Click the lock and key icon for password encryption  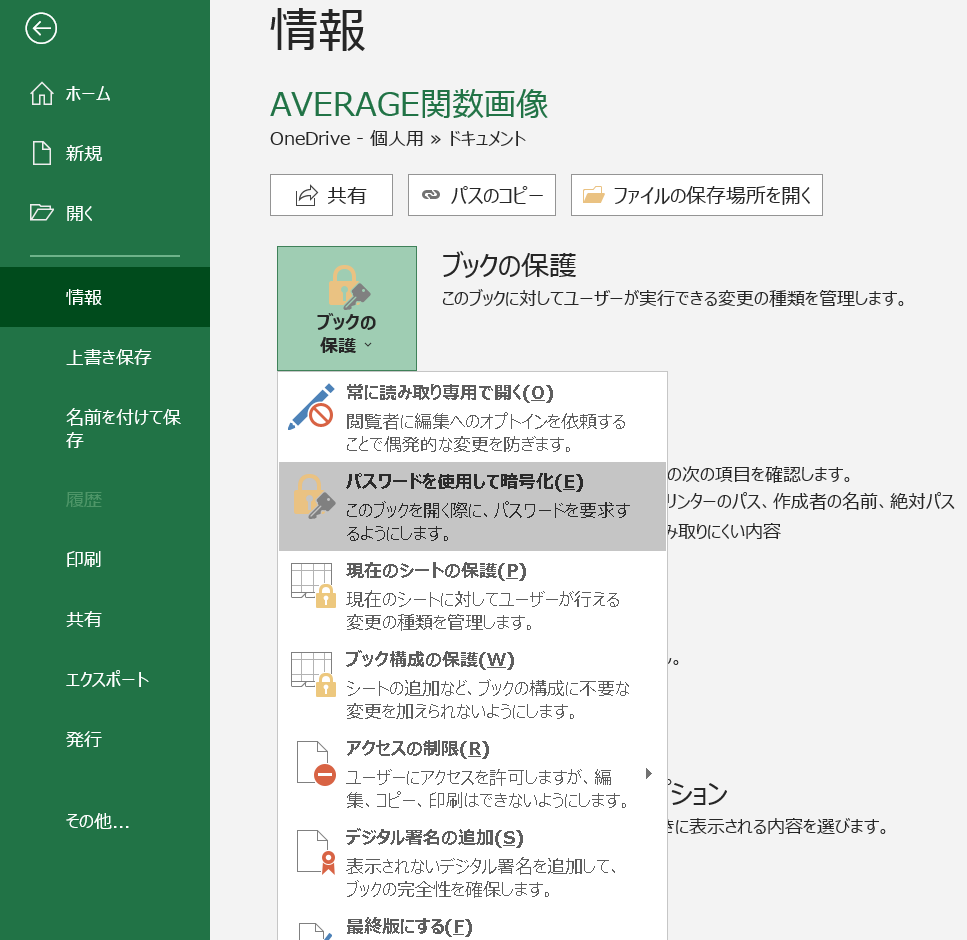310,496
